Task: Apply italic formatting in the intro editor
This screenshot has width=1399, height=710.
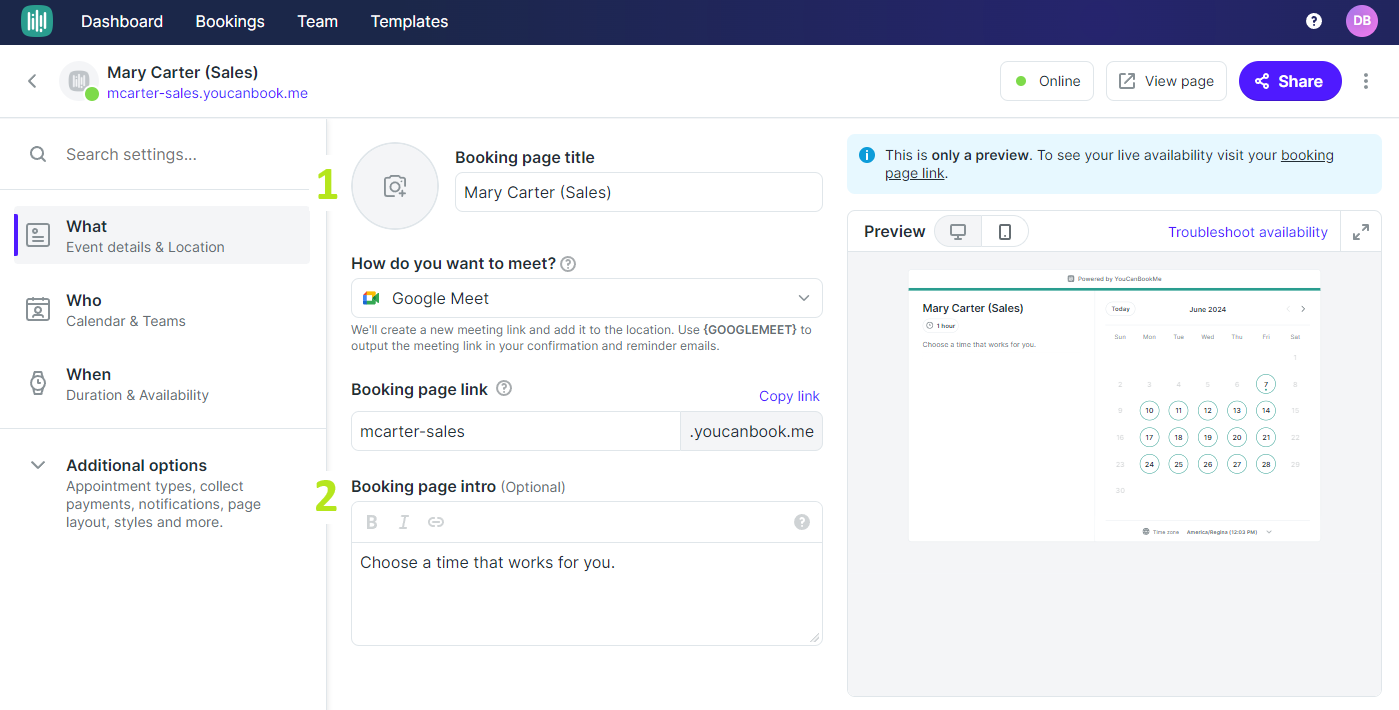Action: pyautogui.click(x=404, y=522)
